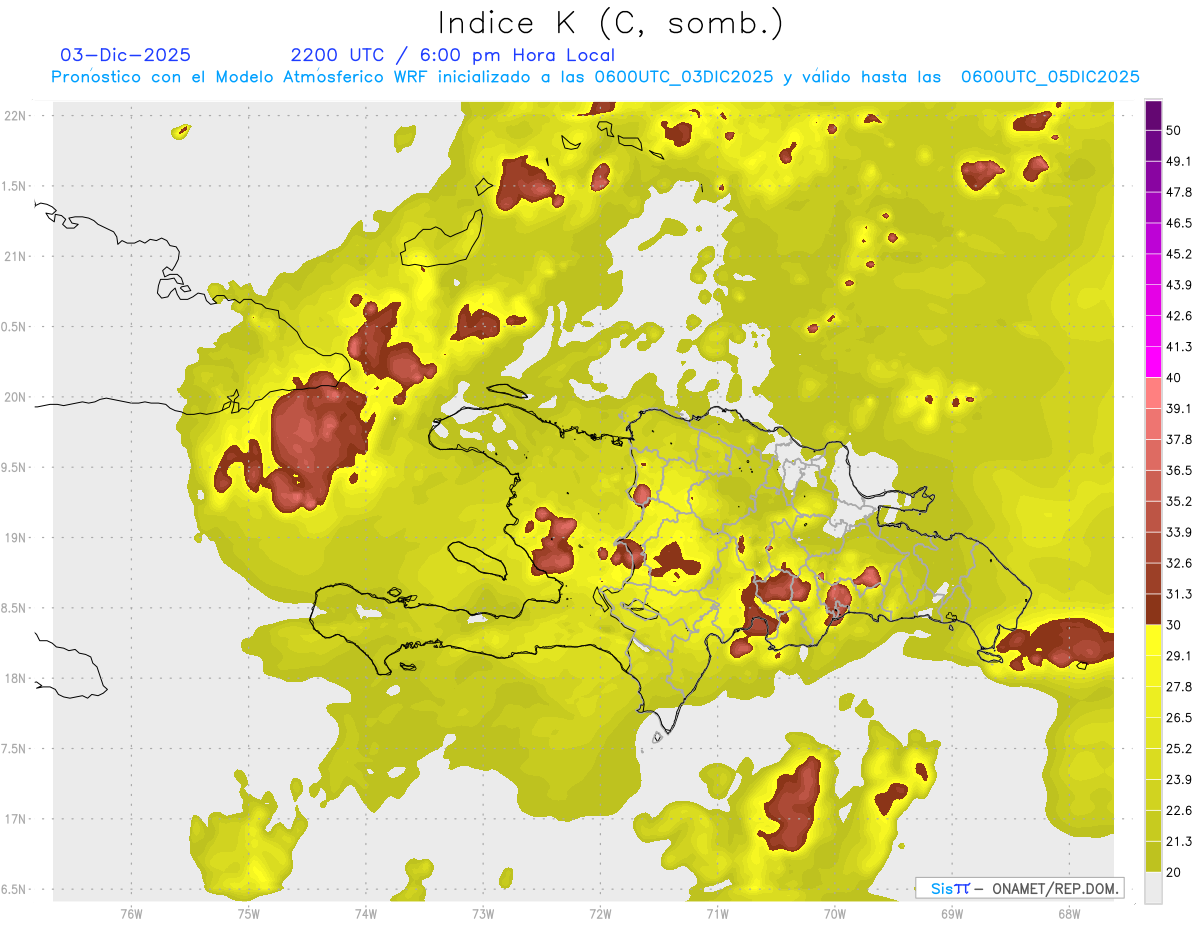1200x927 pixels.
Task: Click the colorbar value "31.3"
Action: [x=1179, y=594]
